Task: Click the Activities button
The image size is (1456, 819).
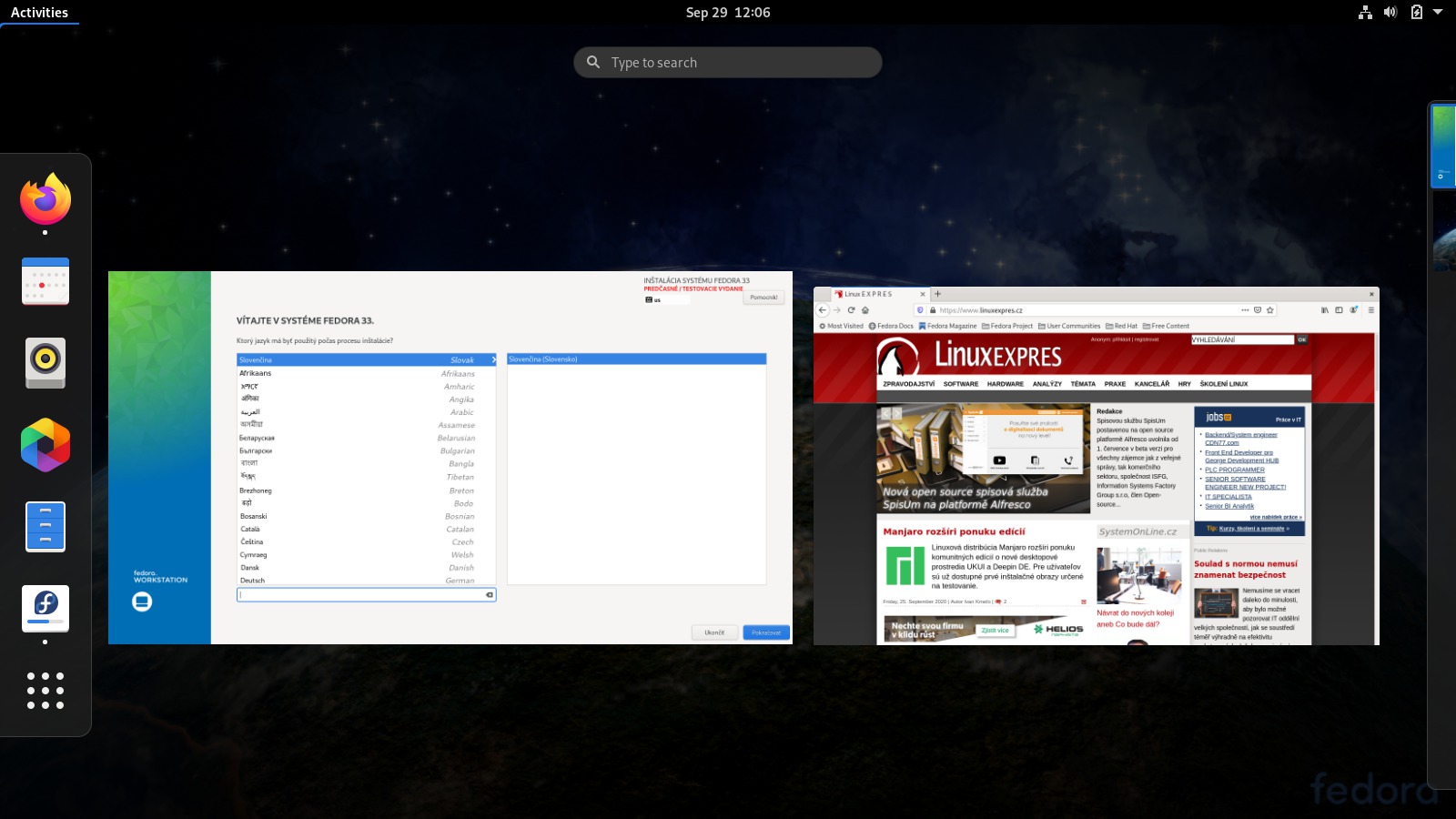Action: 39,13
